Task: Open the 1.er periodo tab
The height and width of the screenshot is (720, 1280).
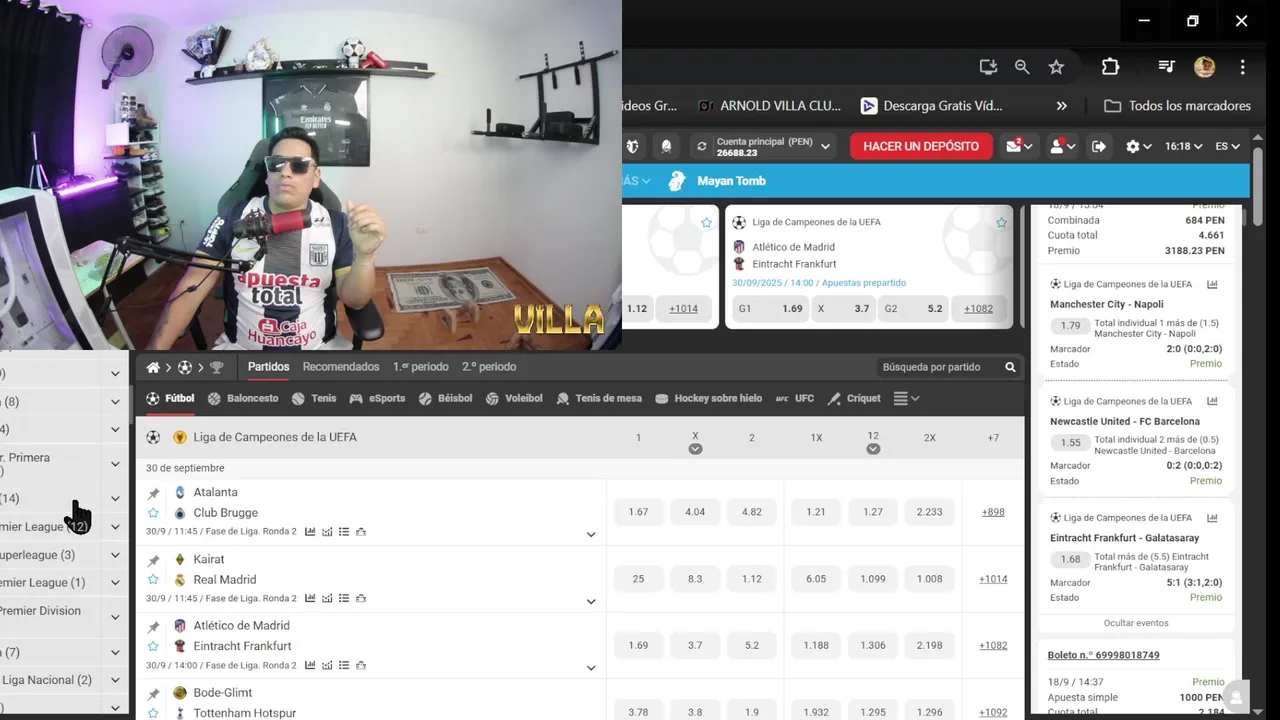Action: [x=420, y=367]
